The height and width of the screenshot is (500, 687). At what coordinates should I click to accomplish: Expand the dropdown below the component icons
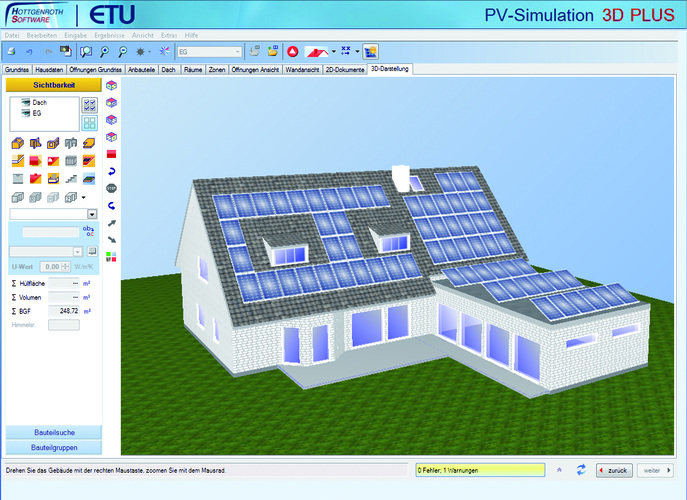(92, 213)
